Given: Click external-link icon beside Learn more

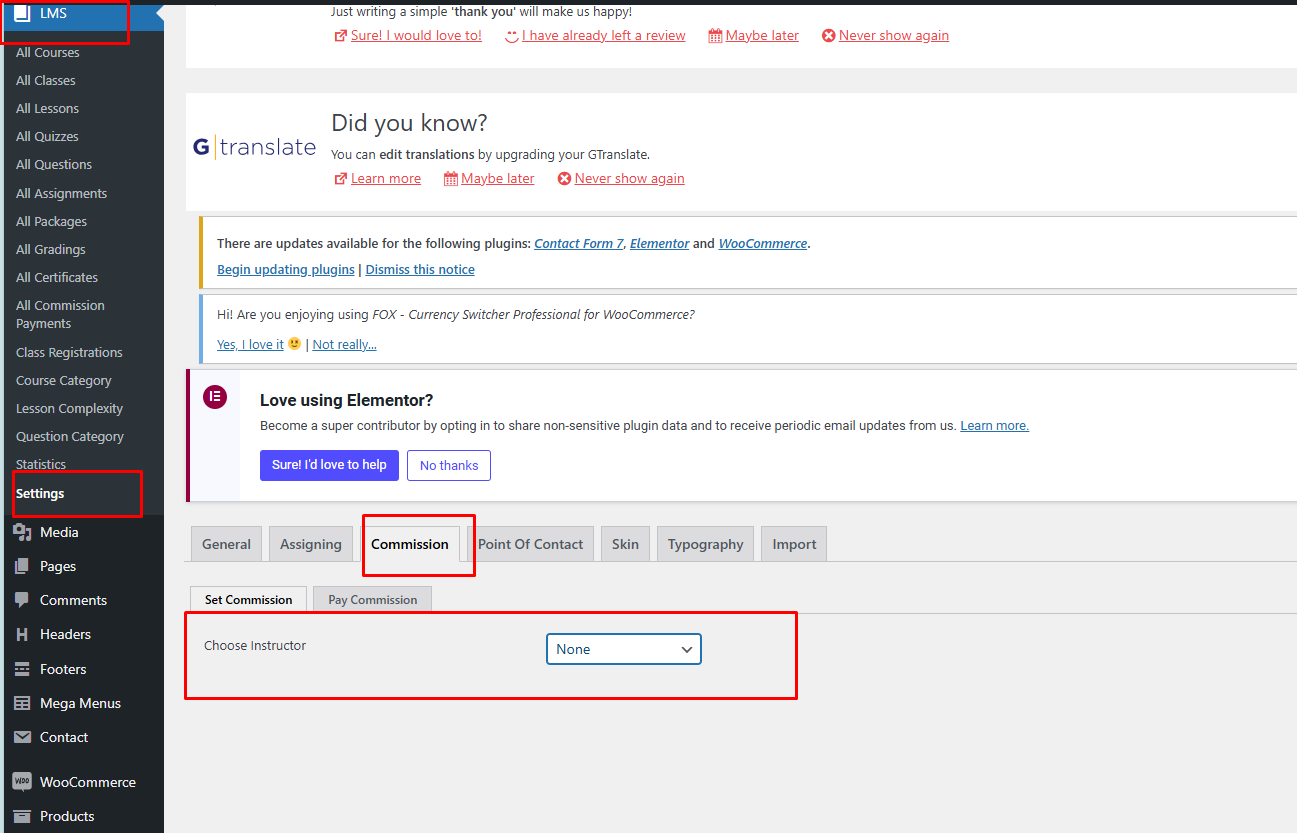Looking at the screenshot, I should click(341, 179).
